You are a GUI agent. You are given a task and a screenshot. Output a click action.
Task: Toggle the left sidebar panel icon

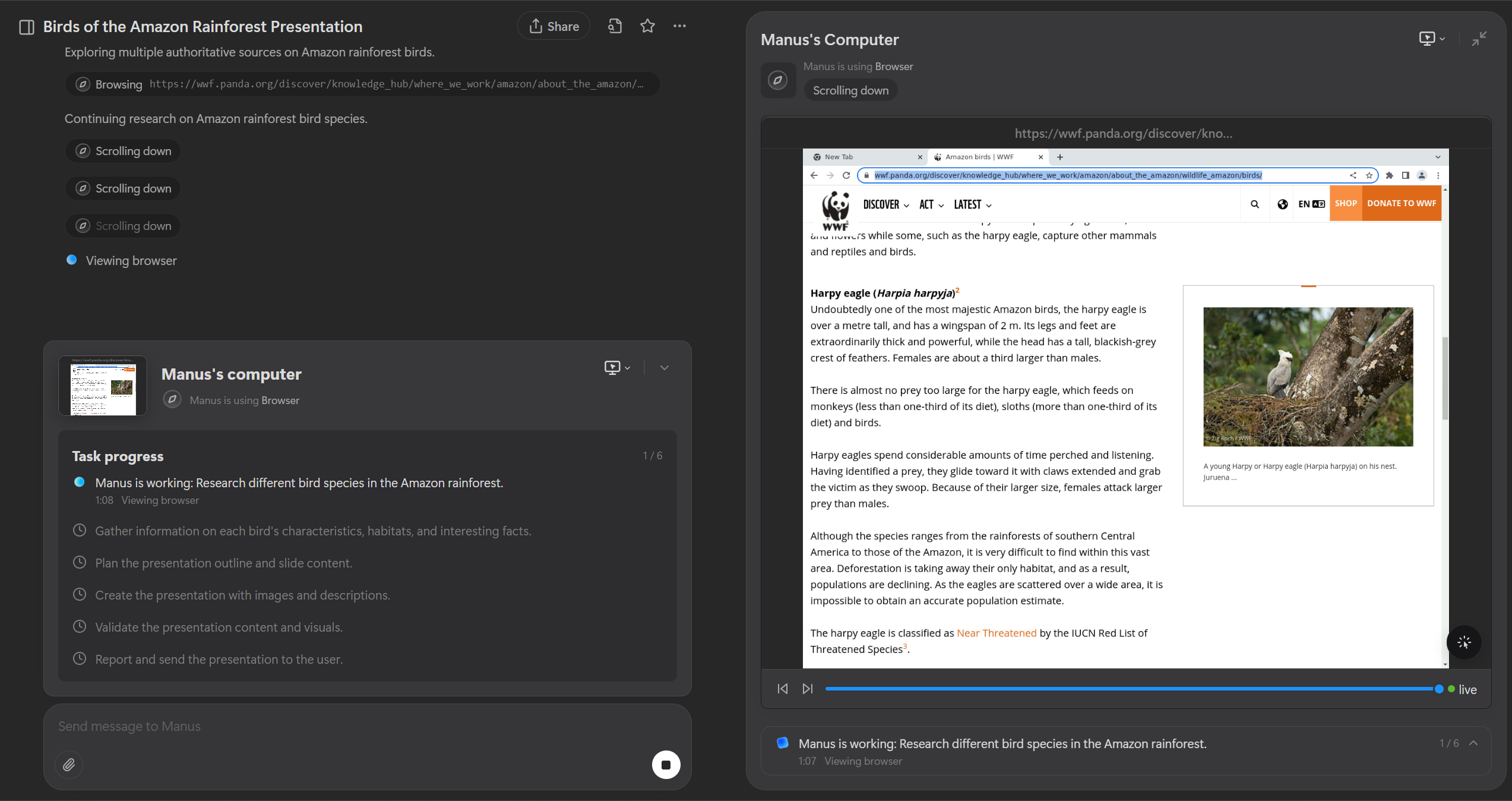click(27, 27)
